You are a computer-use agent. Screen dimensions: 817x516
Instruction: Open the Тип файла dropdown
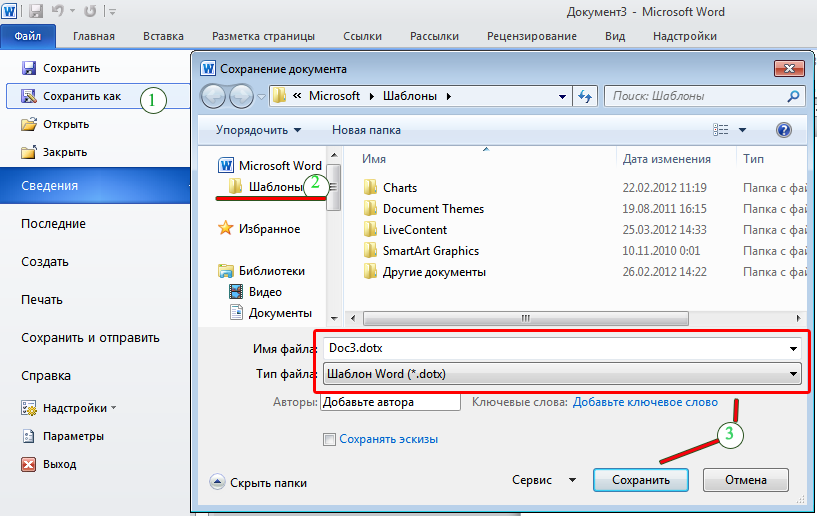(562, 374)
